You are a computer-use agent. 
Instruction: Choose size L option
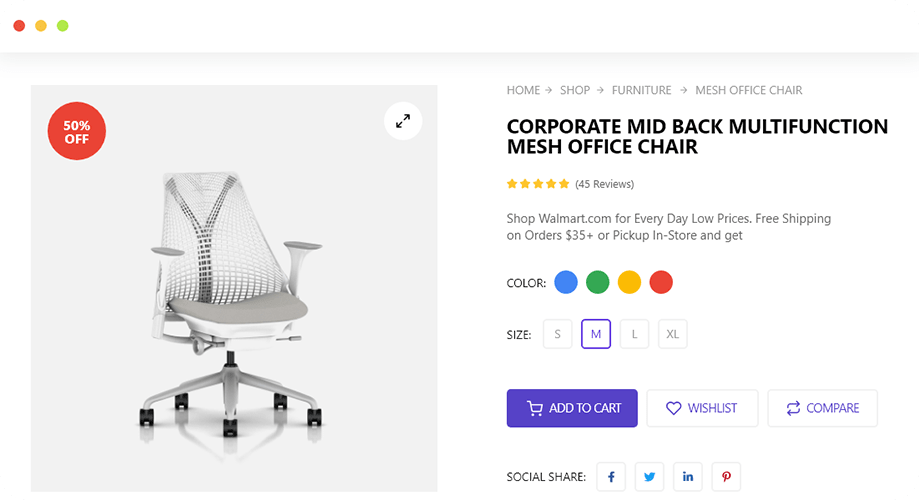pos(634,334)
